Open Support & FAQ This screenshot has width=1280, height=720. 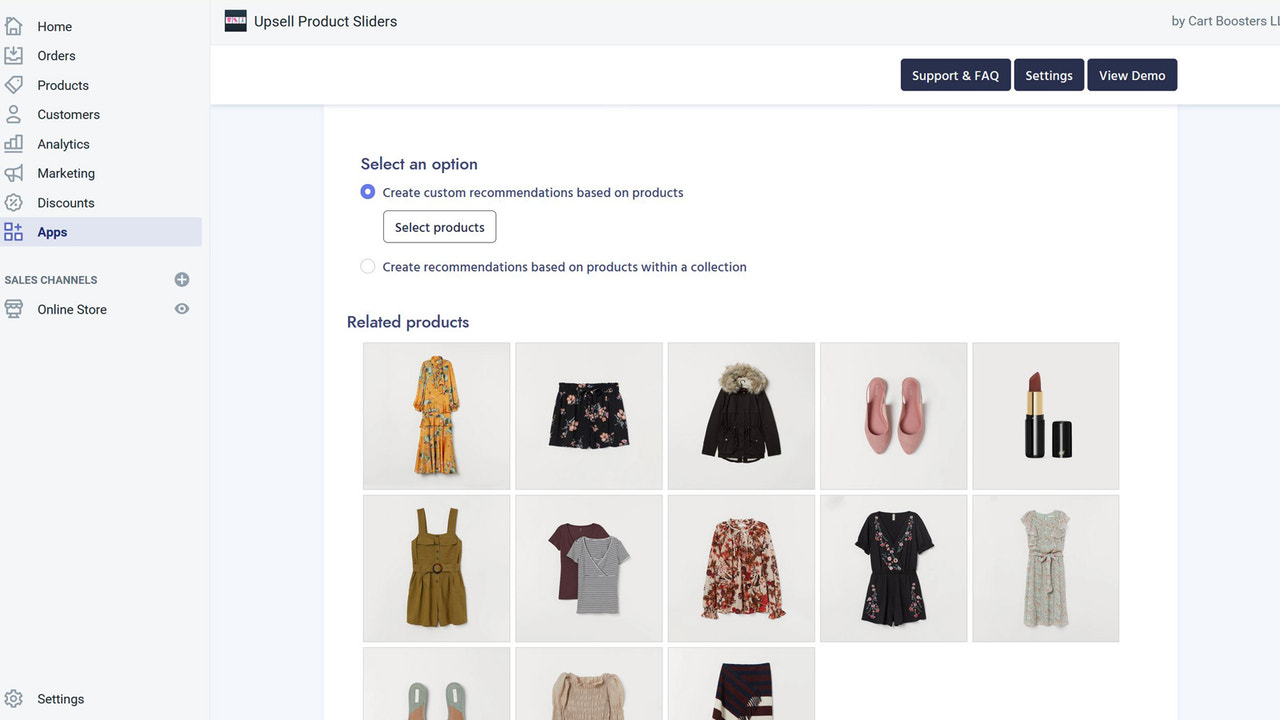954,74
